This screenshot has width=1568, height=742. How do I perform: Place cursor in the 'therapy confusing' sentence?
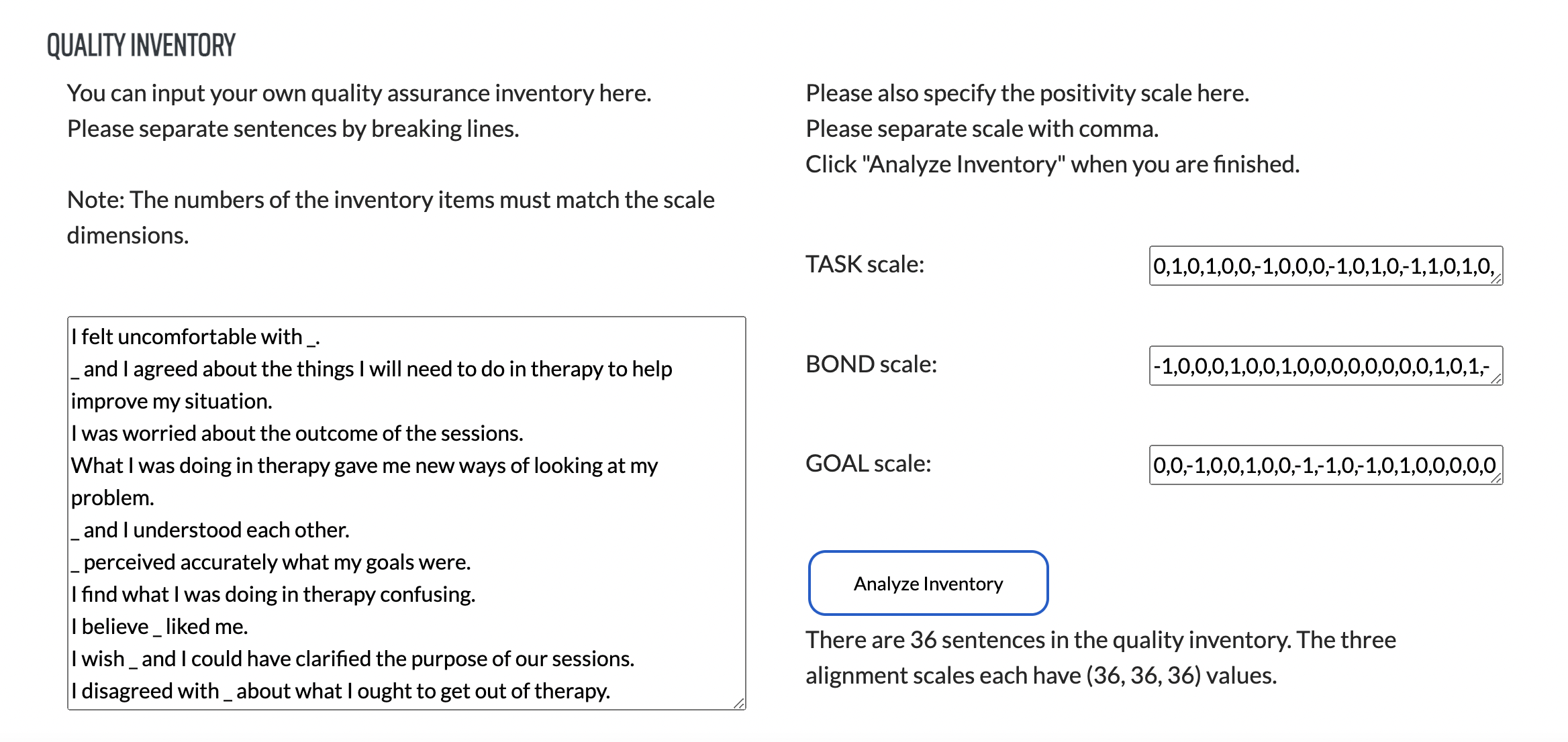click(x=273, y=594)
